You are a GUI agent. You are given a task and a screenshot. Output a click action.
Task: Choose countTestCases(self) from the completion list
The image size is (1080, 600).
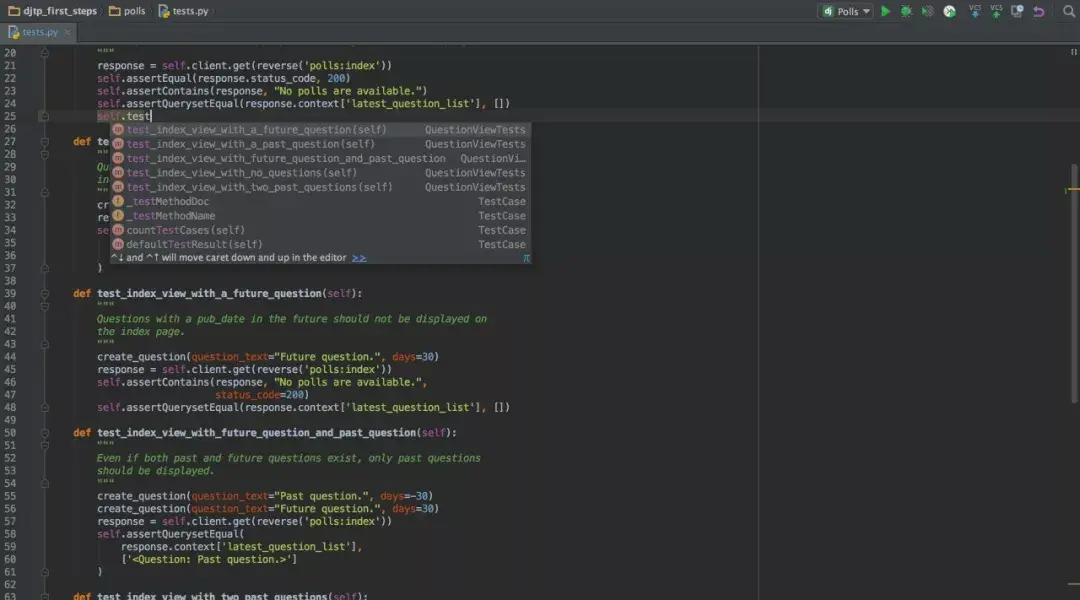tap(321, 230)
